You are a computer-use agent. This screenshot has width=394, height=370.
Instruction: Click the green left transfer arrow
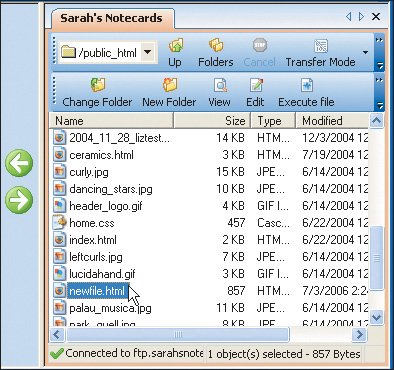pos(19,163)
